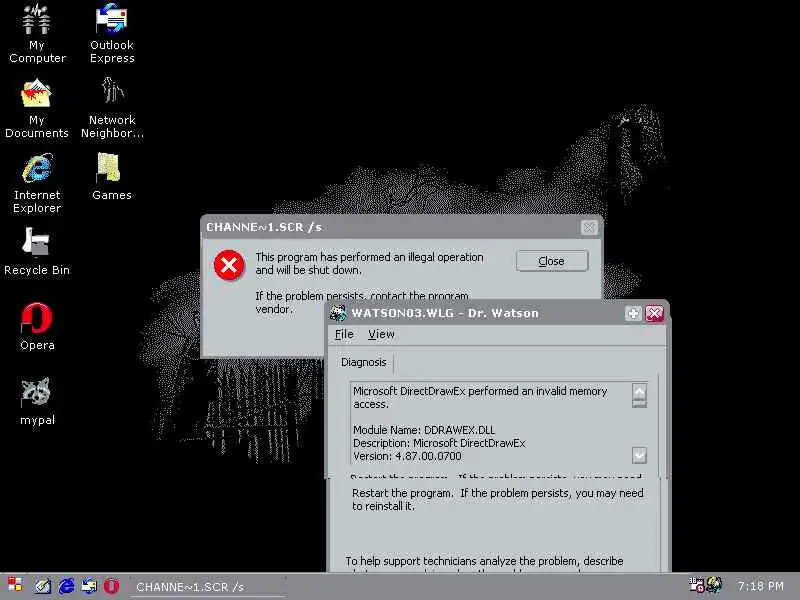Screen dimensions: 800x600
Task: Click 'Description: Microsoft DirectDrawEx' line
Action: coord(439,443)
